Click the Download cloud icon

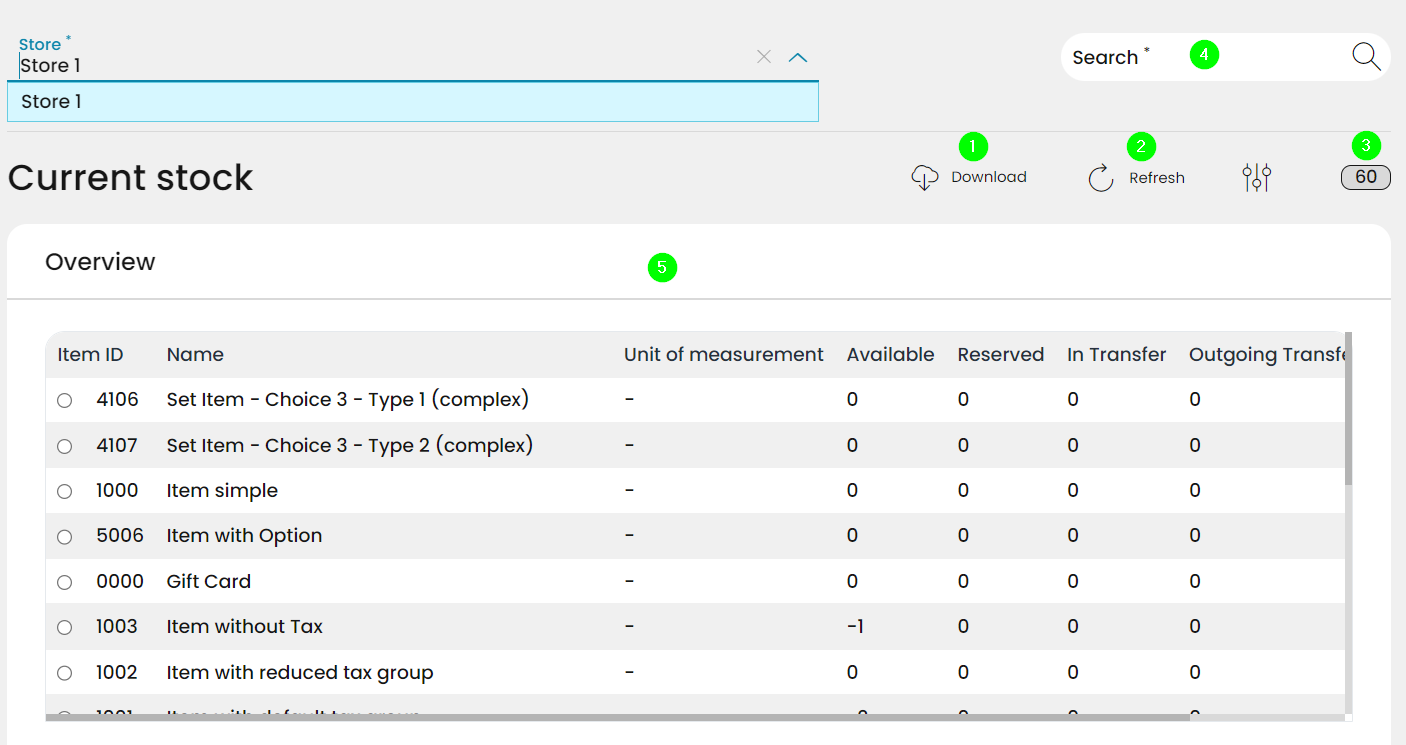(925, 178)
